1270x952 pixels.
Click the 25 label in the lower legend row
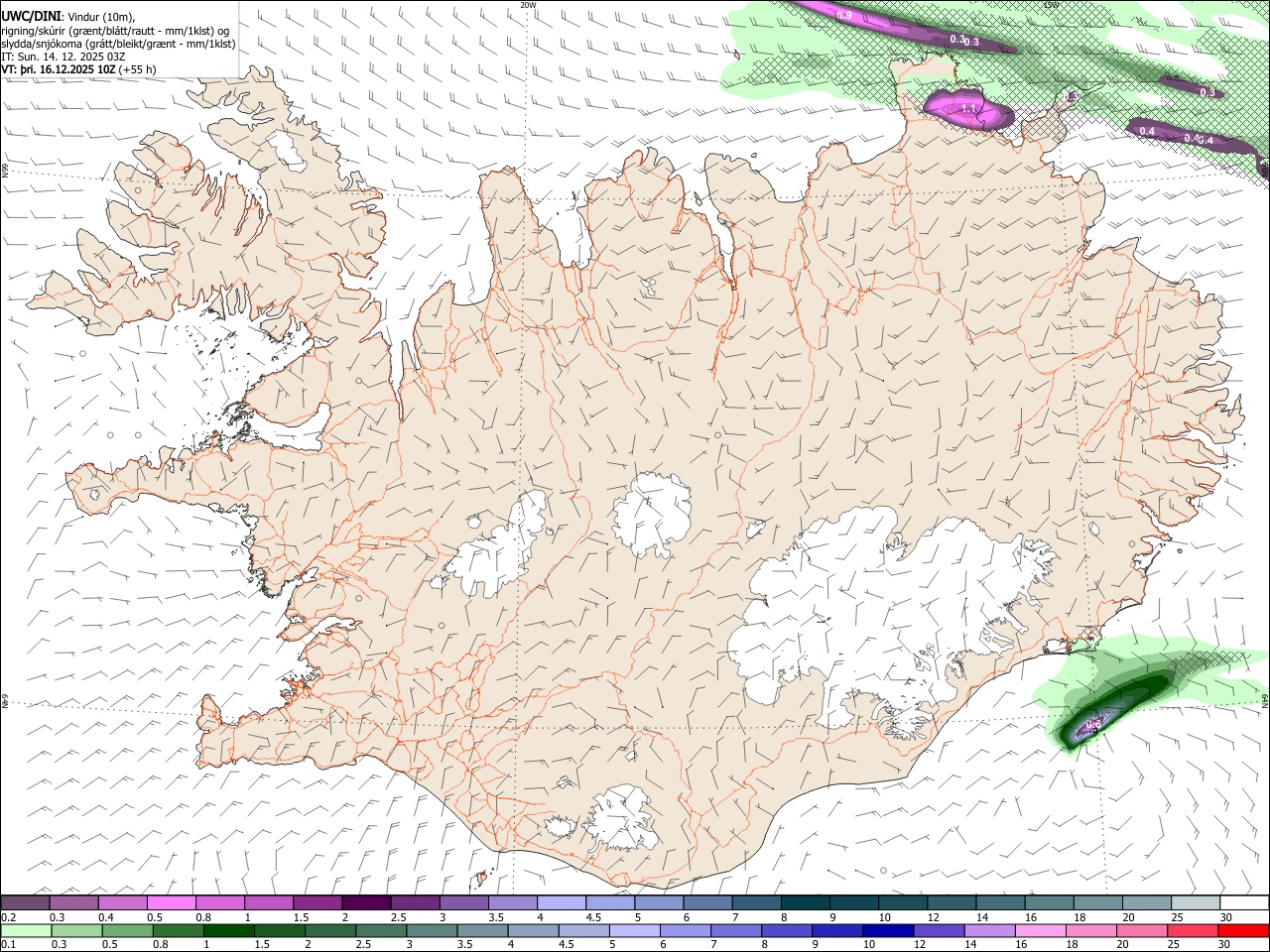tap(1176, 945)
